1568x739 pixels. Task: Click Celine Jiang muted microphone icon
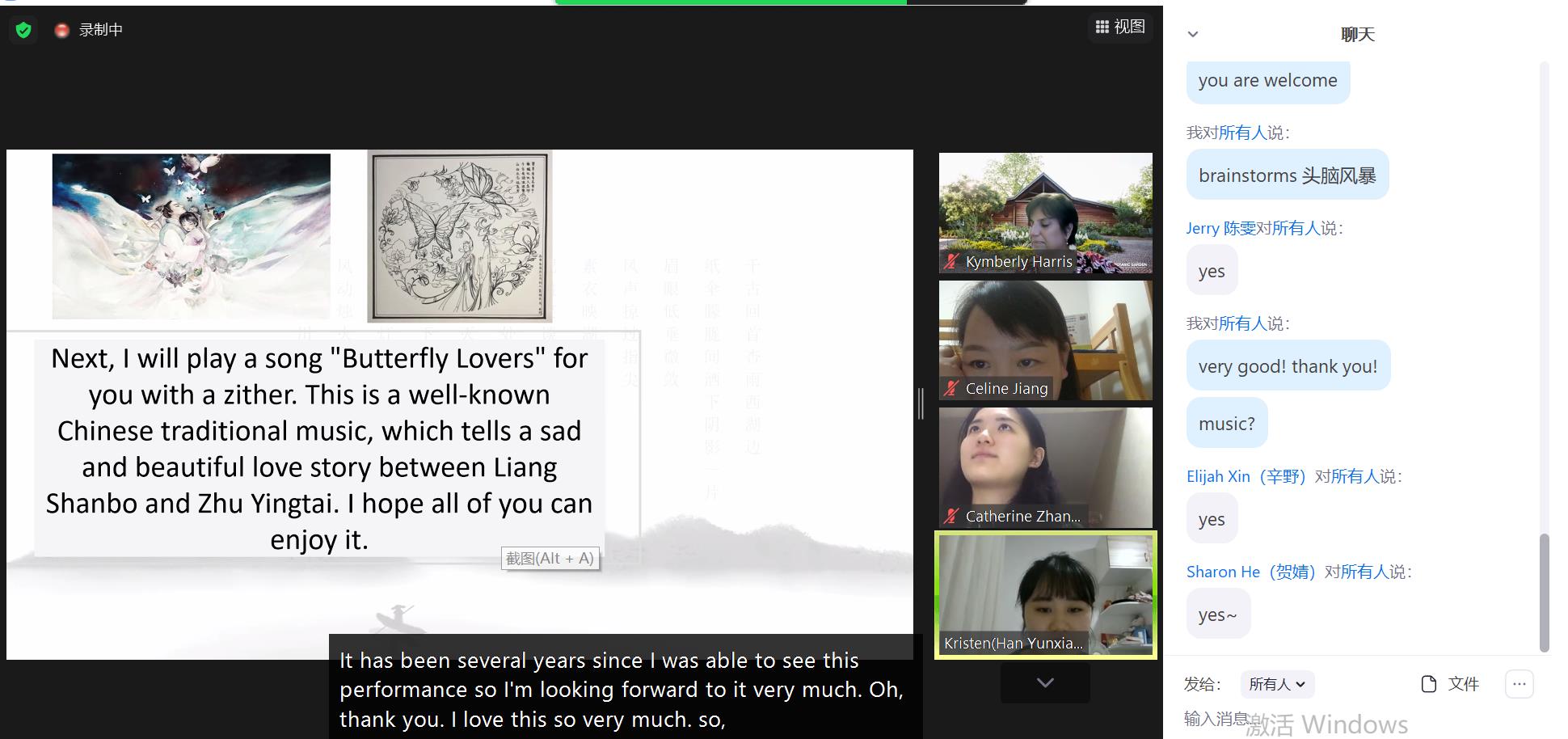click(952, 388)
